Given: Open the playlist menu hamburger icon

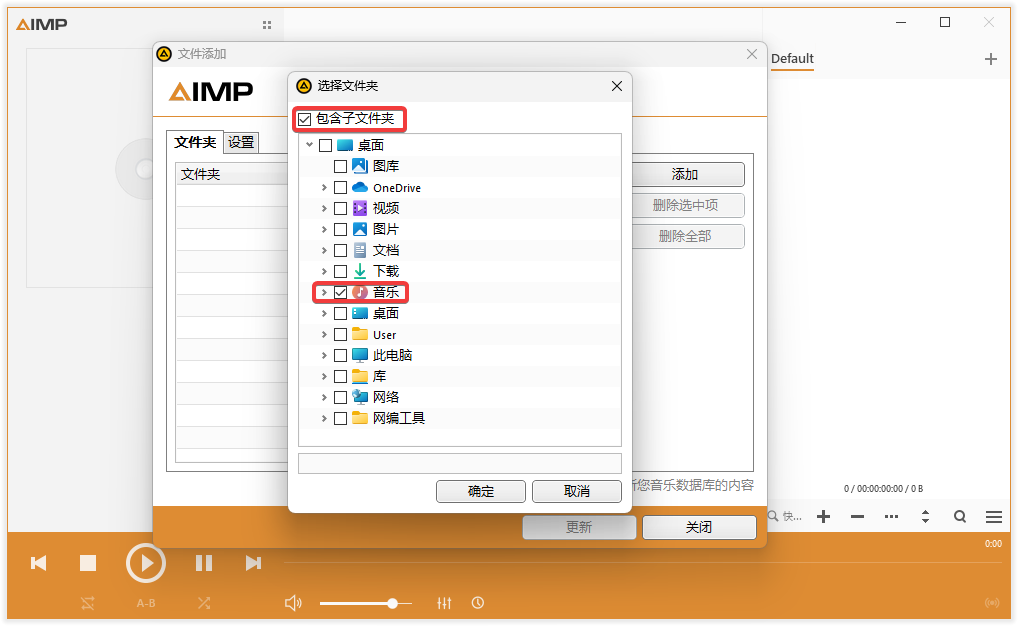Looking at the screenshot, I should point(994,517).
